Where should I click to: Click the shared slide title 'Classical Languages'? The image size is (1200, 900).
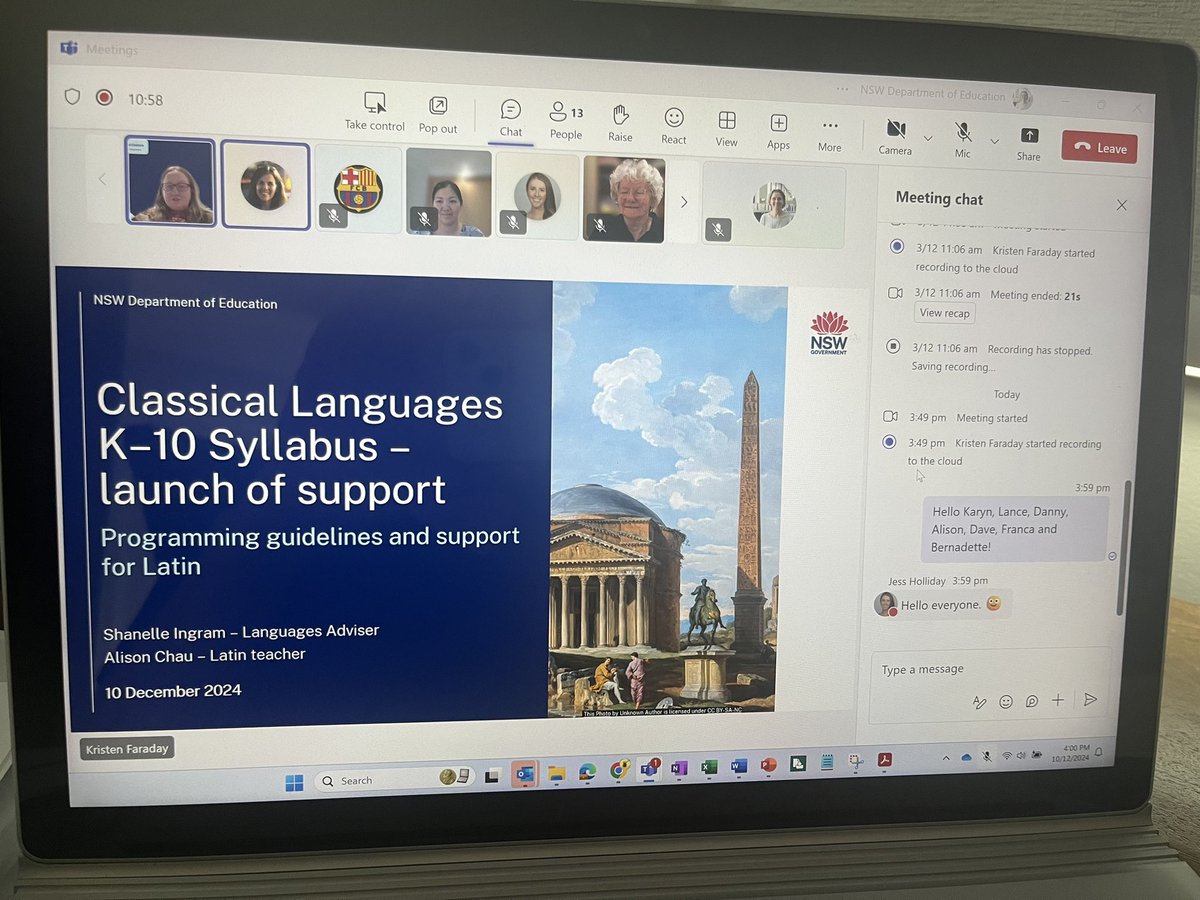click(x=300, y=402)
